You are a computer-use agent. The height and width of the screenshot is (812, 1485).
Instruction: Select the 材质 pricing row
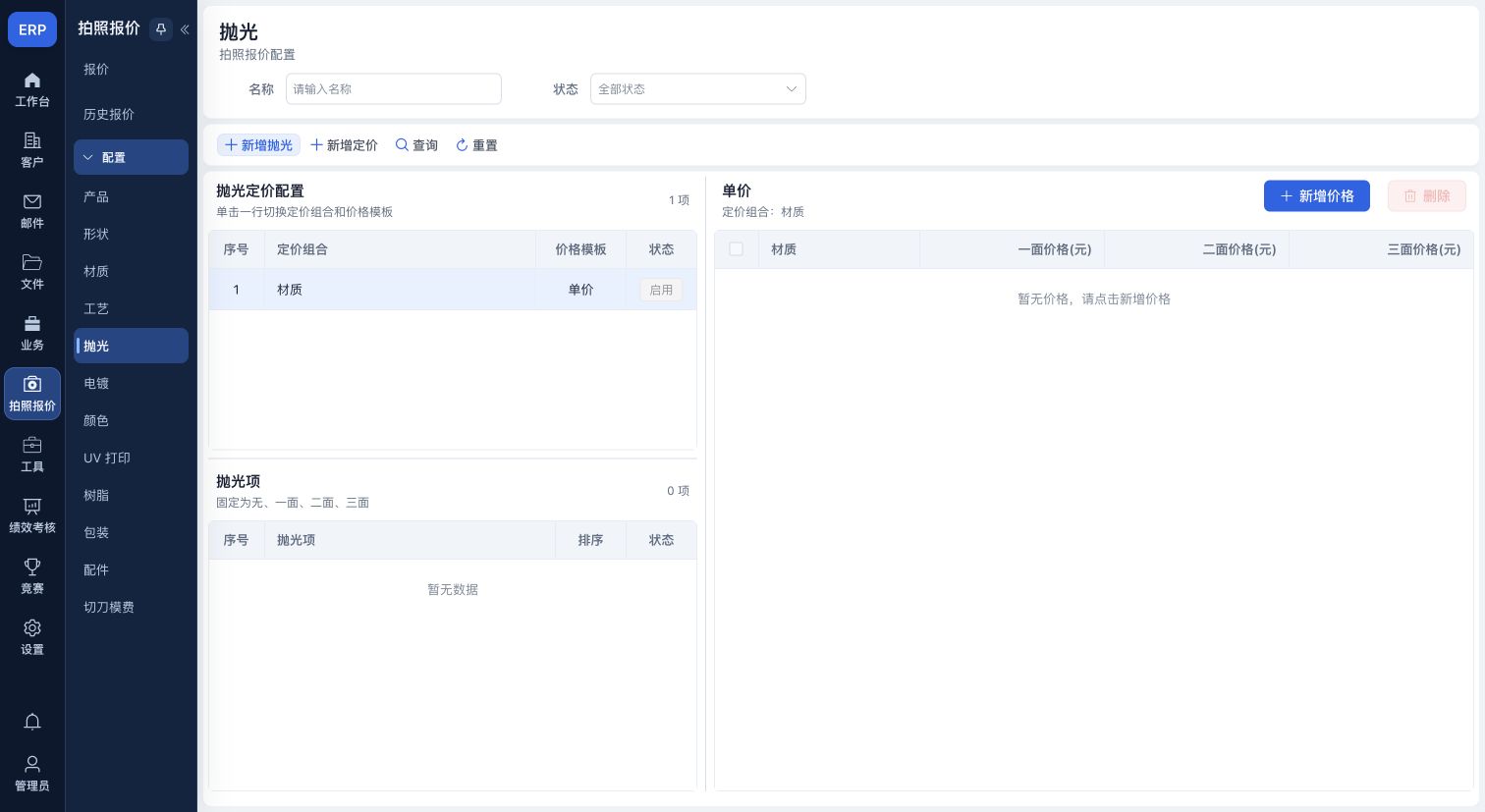(x=453, y=290)
